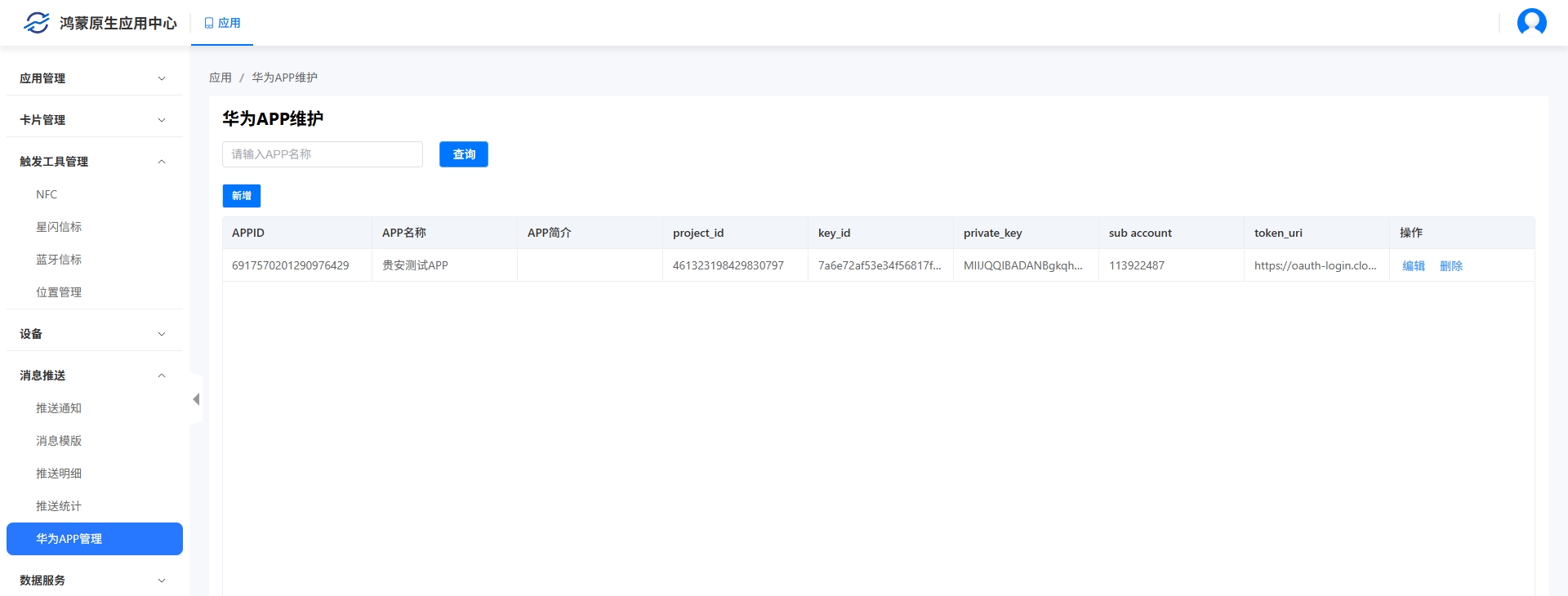Click the 鸿蒙原生应用中心 logo icon

tap(36, 23)
